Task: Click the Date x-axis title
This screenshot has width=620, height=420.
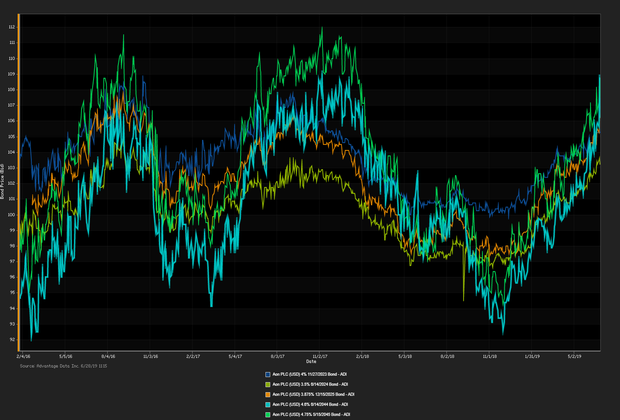Action: [311, 361]
